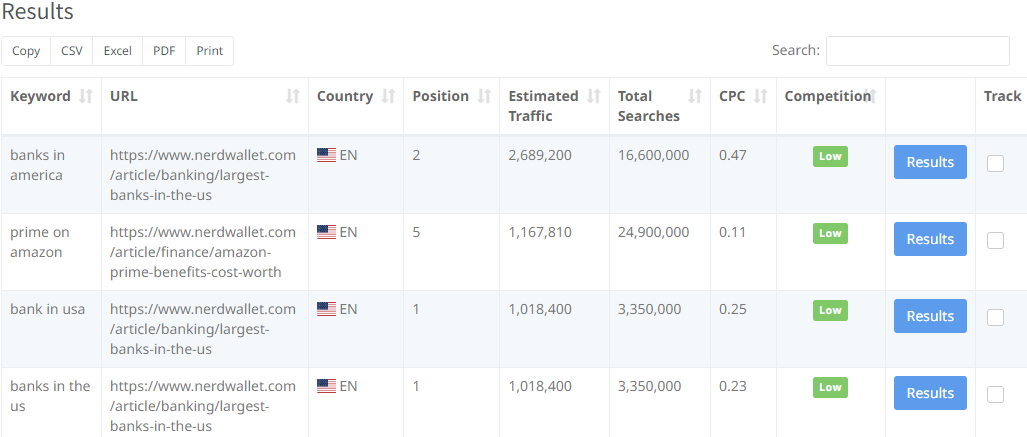
Task: Sort by URL column arrows icon
Action: (292, 96)
